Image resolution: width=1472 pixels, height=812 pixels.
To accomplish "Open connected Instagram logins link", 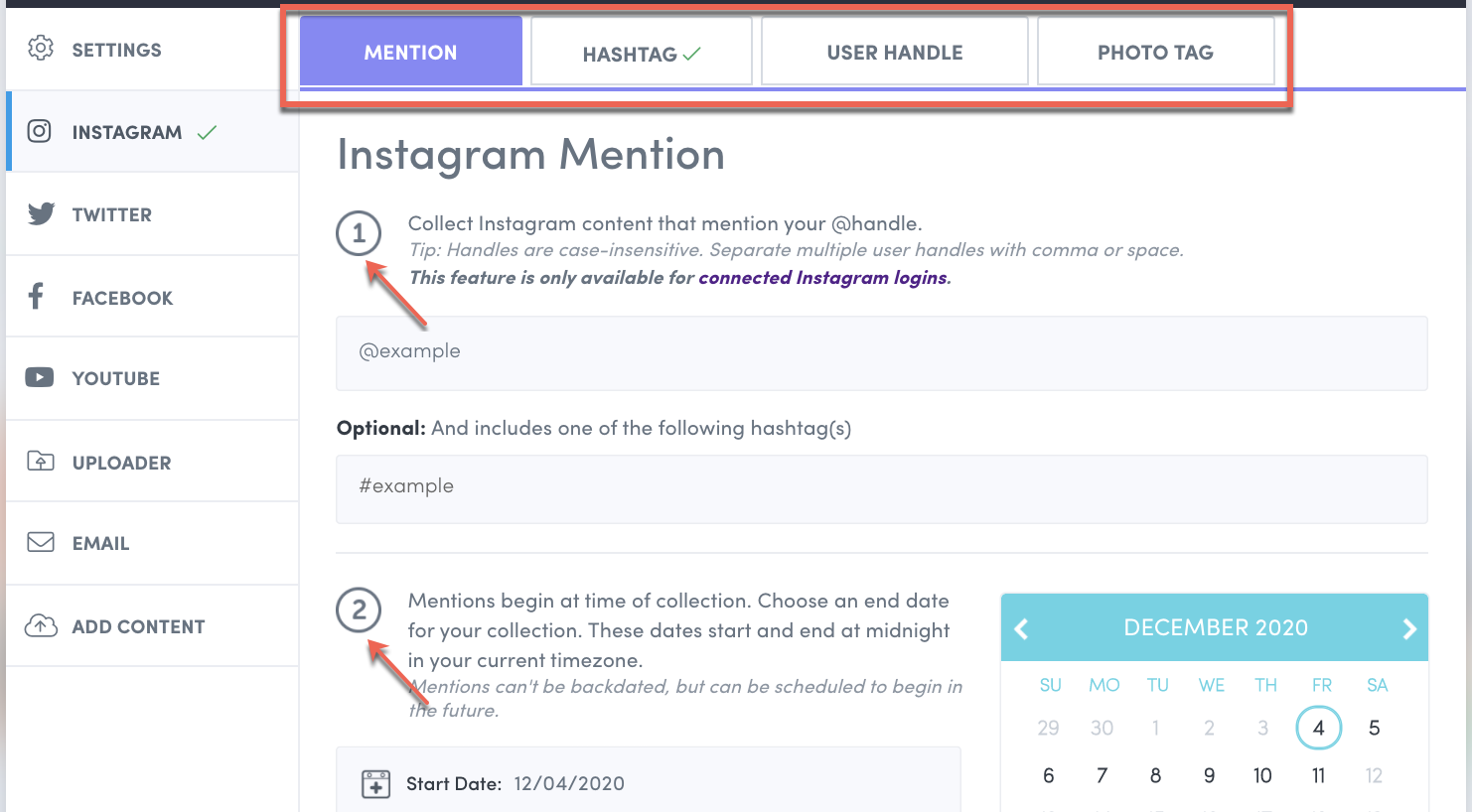I will pyautogui.click(x=824, y=278).
